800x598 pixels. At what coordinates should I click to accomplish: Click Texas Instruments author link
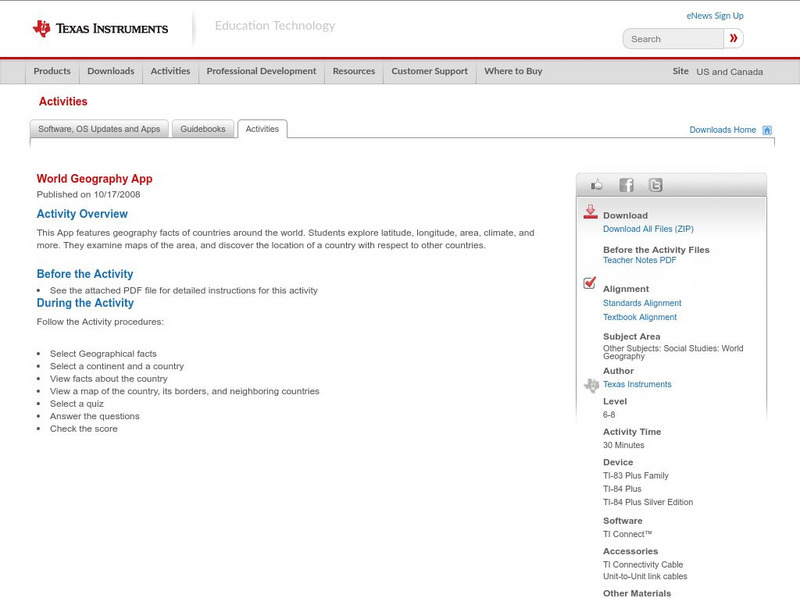coord(637,384)
